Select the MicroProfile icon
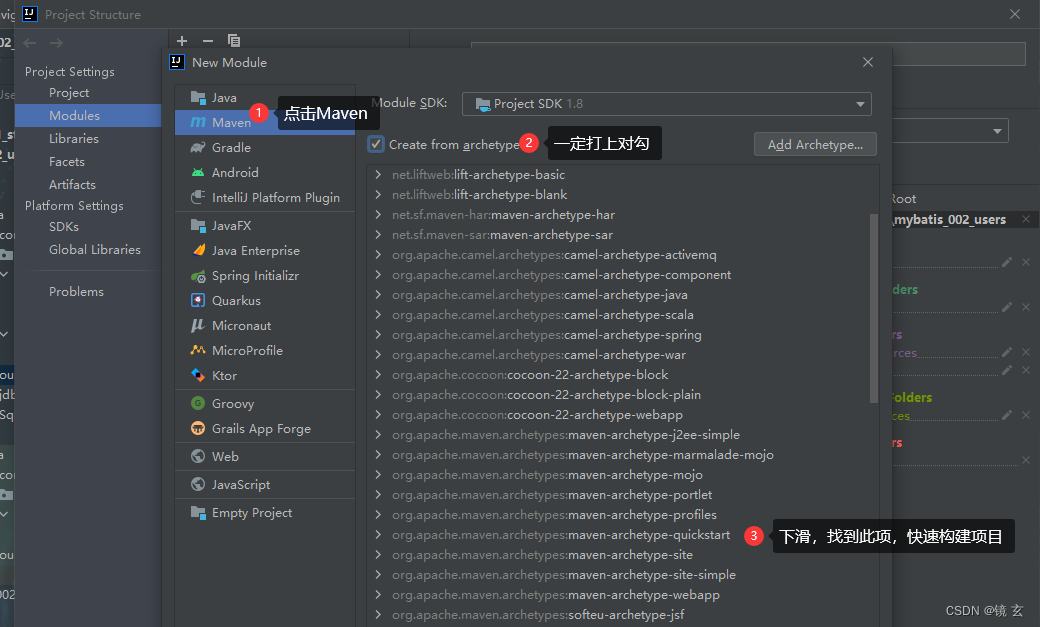The height and width of the screenshot is (627, 1040). coord(198,350)
